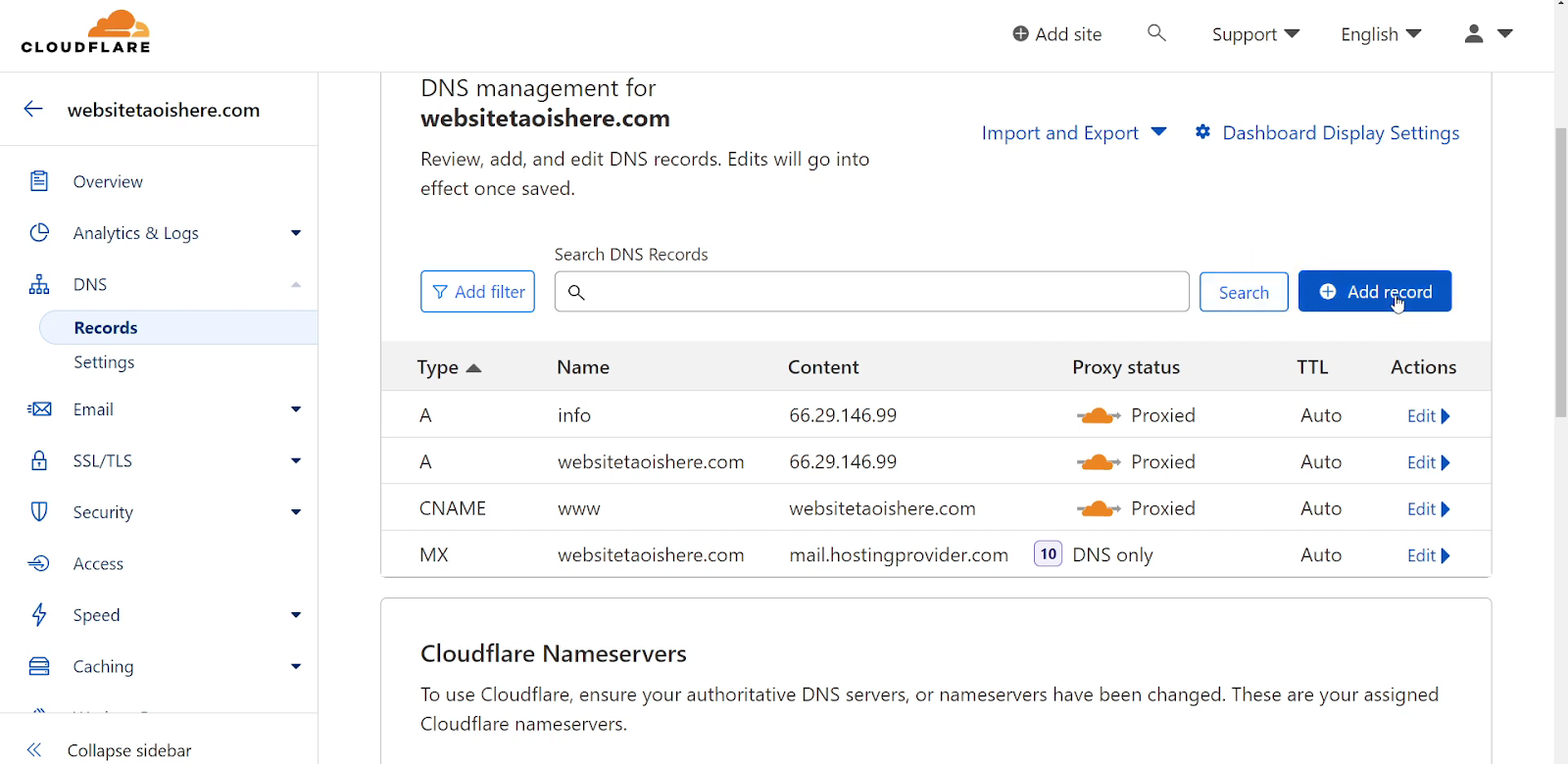Open the Support dropdown menu
Viewport: 1568px width, 764px height.
pyautogui.click(x=1255, y=34)
